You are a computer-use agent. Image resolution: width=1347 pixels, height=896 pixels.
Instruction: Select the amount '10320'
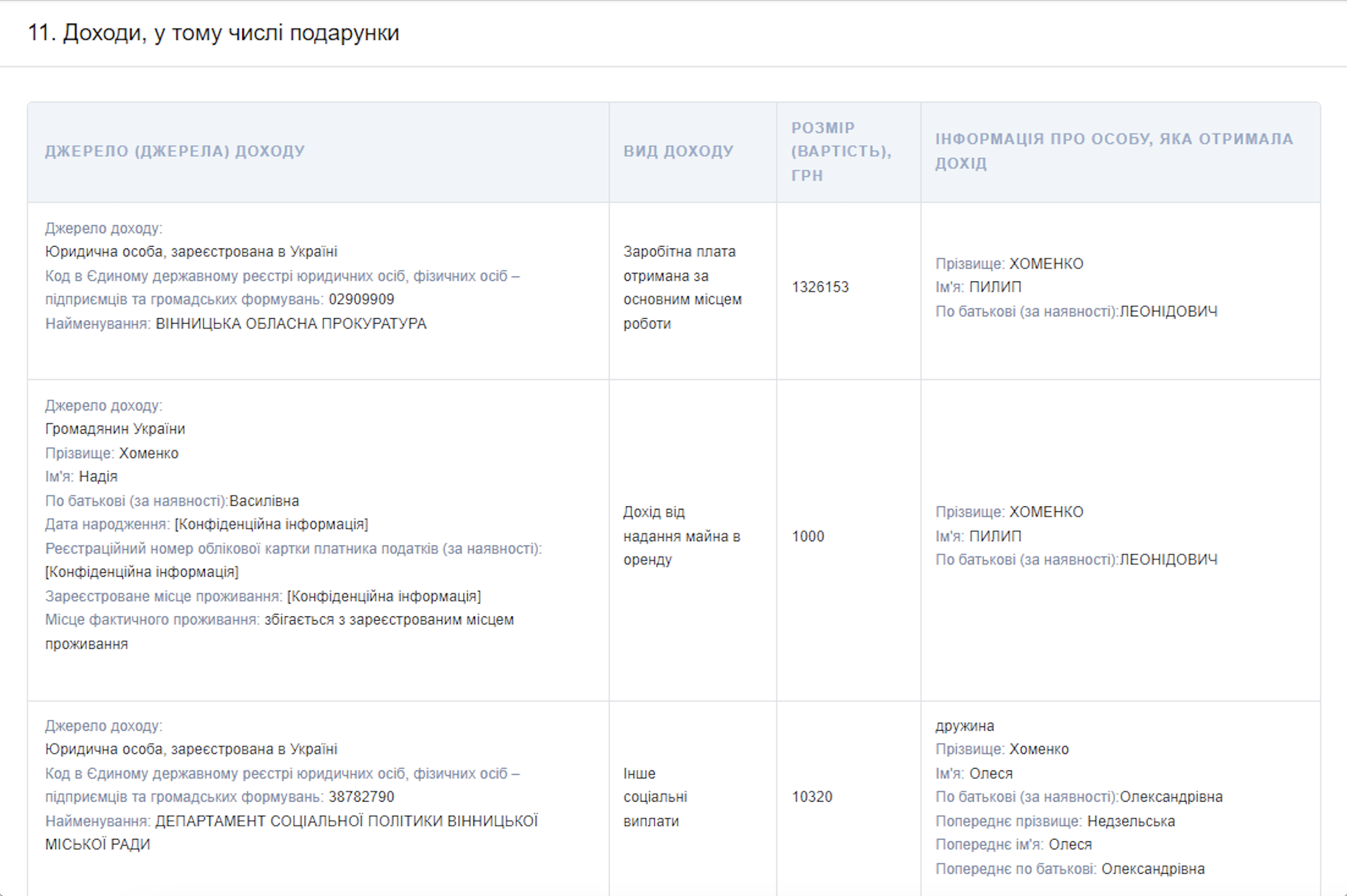(812, 797)
